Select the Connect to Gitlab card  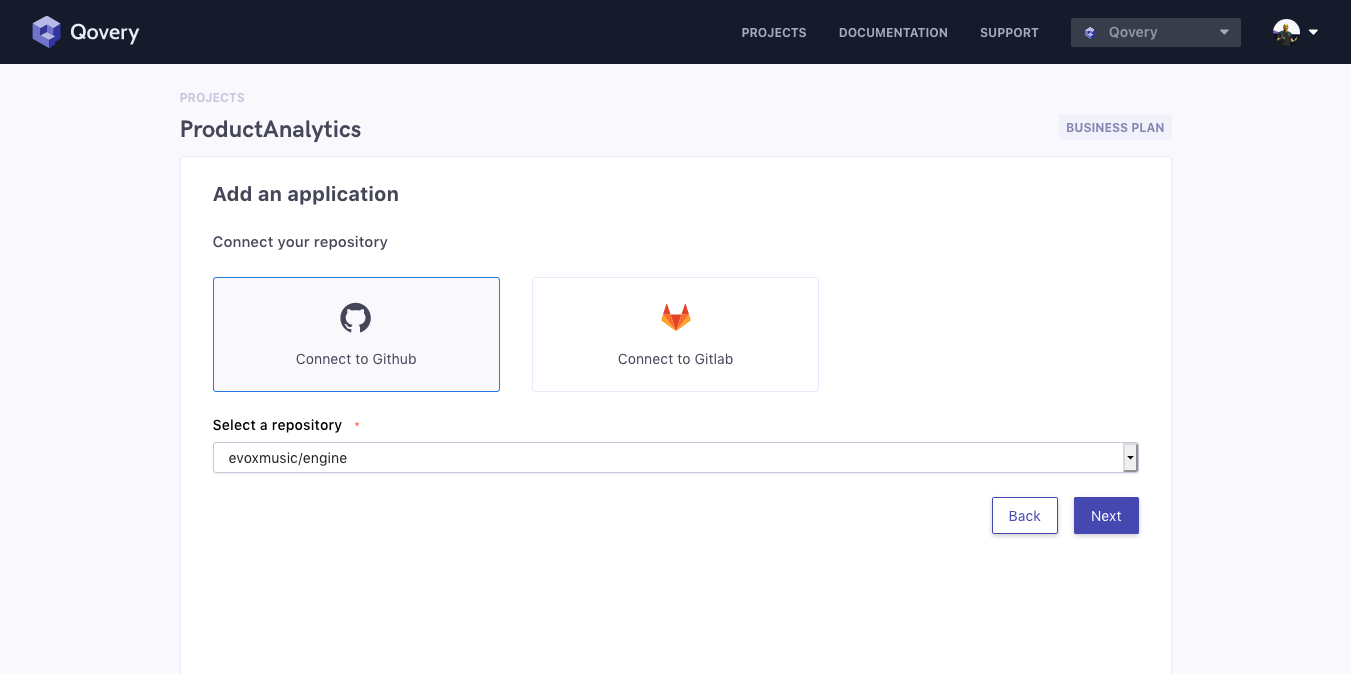[x=675, y=334]
